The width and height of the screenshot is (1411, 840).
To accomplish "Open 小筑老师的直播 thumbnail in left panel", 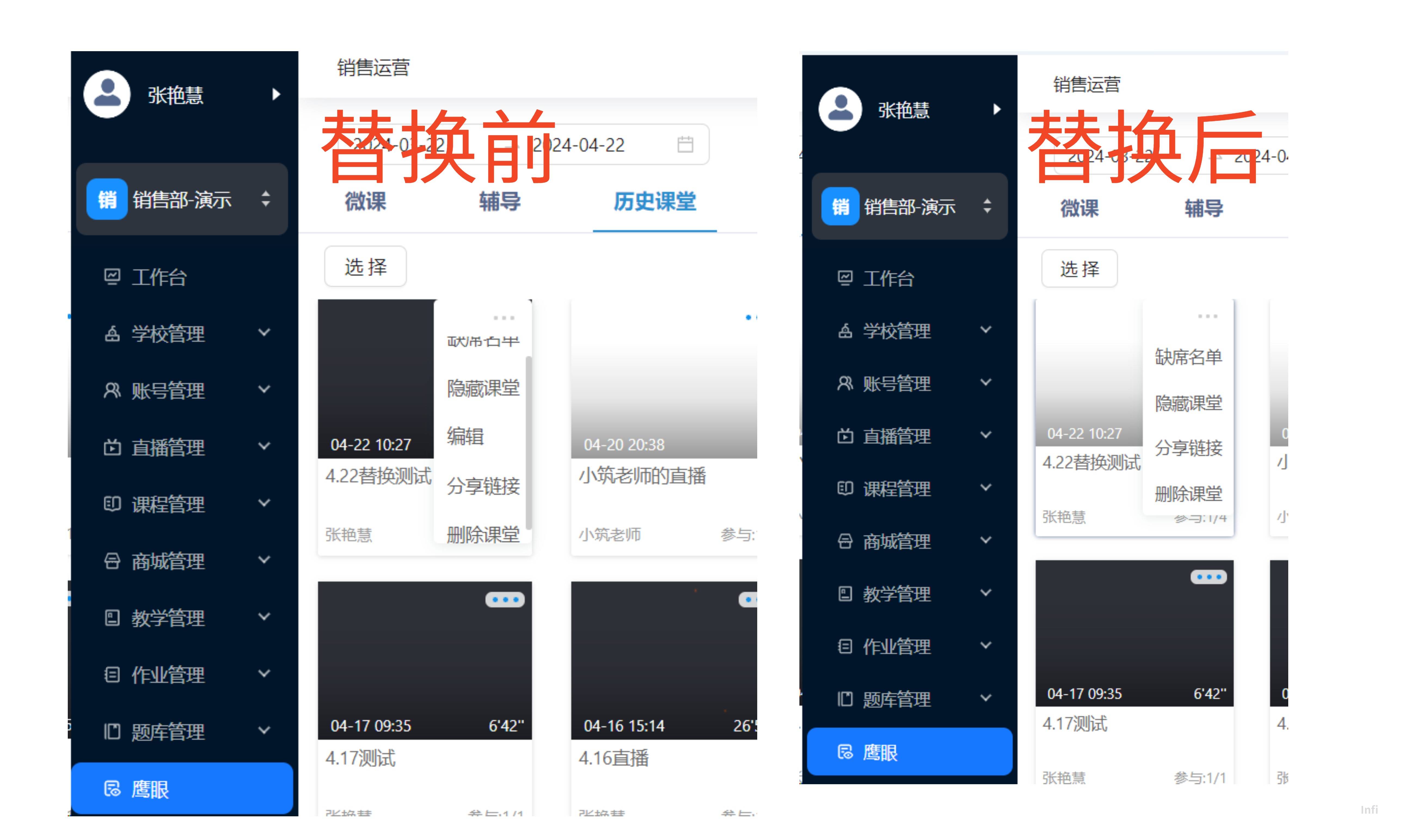I will click(x=663, y=379).
